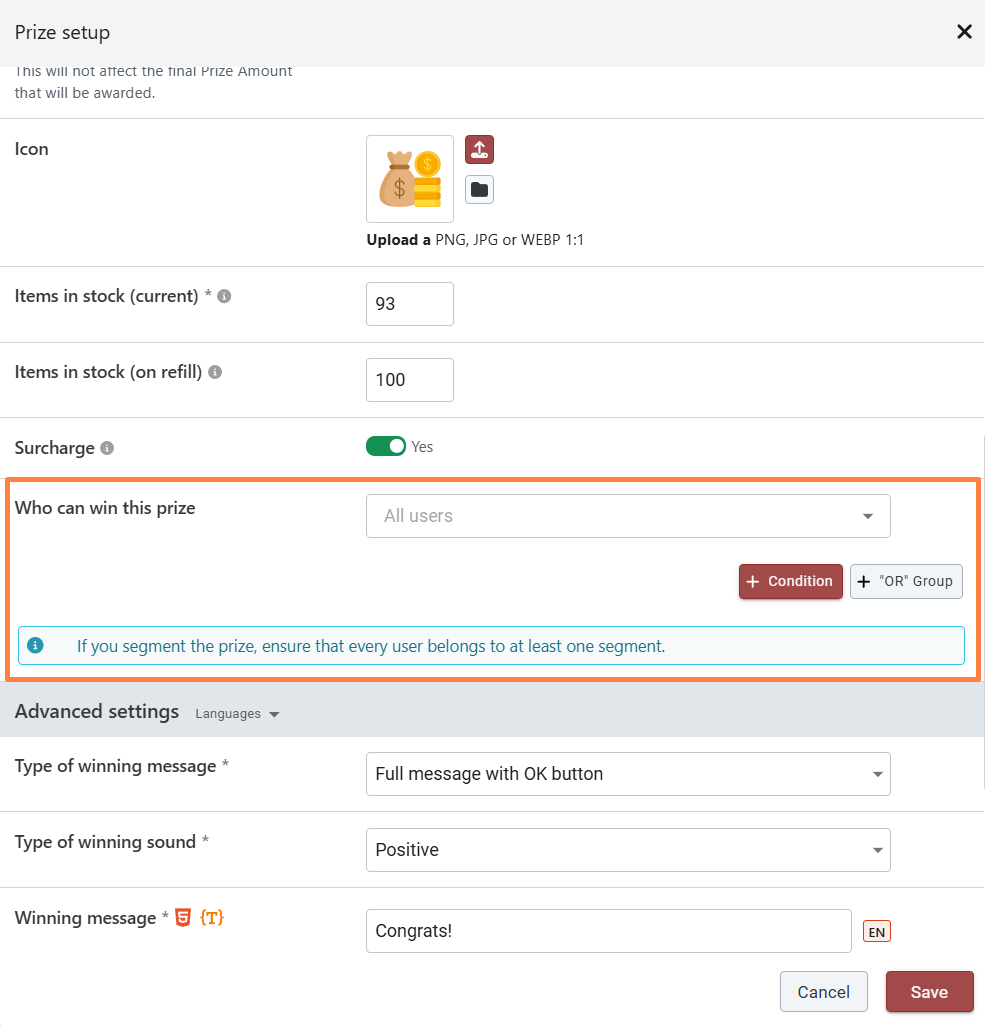
Task: Toggle the Surcharge switch off
Action: (386, 447)
